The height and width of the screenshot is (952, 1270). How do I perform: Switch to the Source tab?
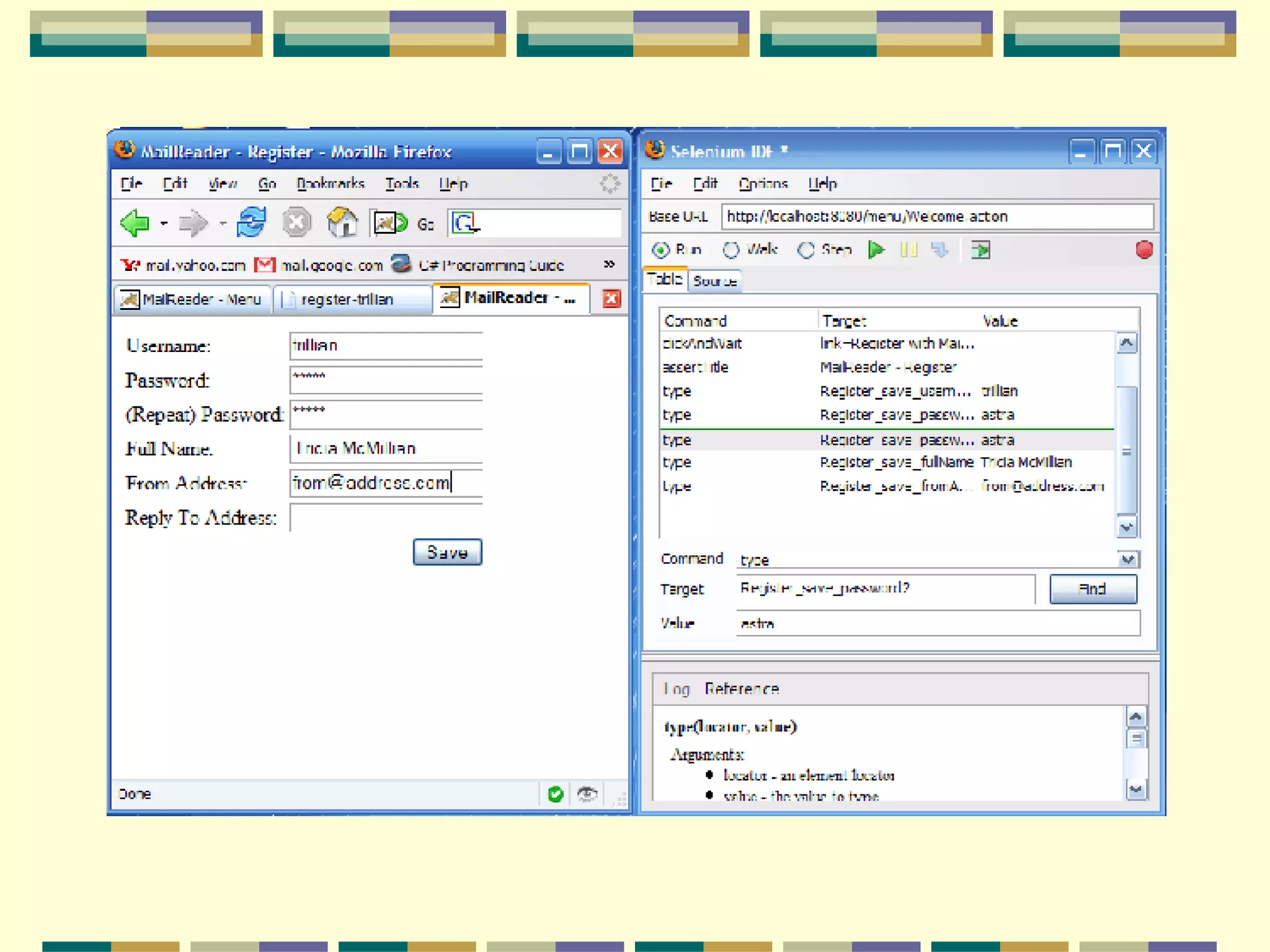(714, 281)
